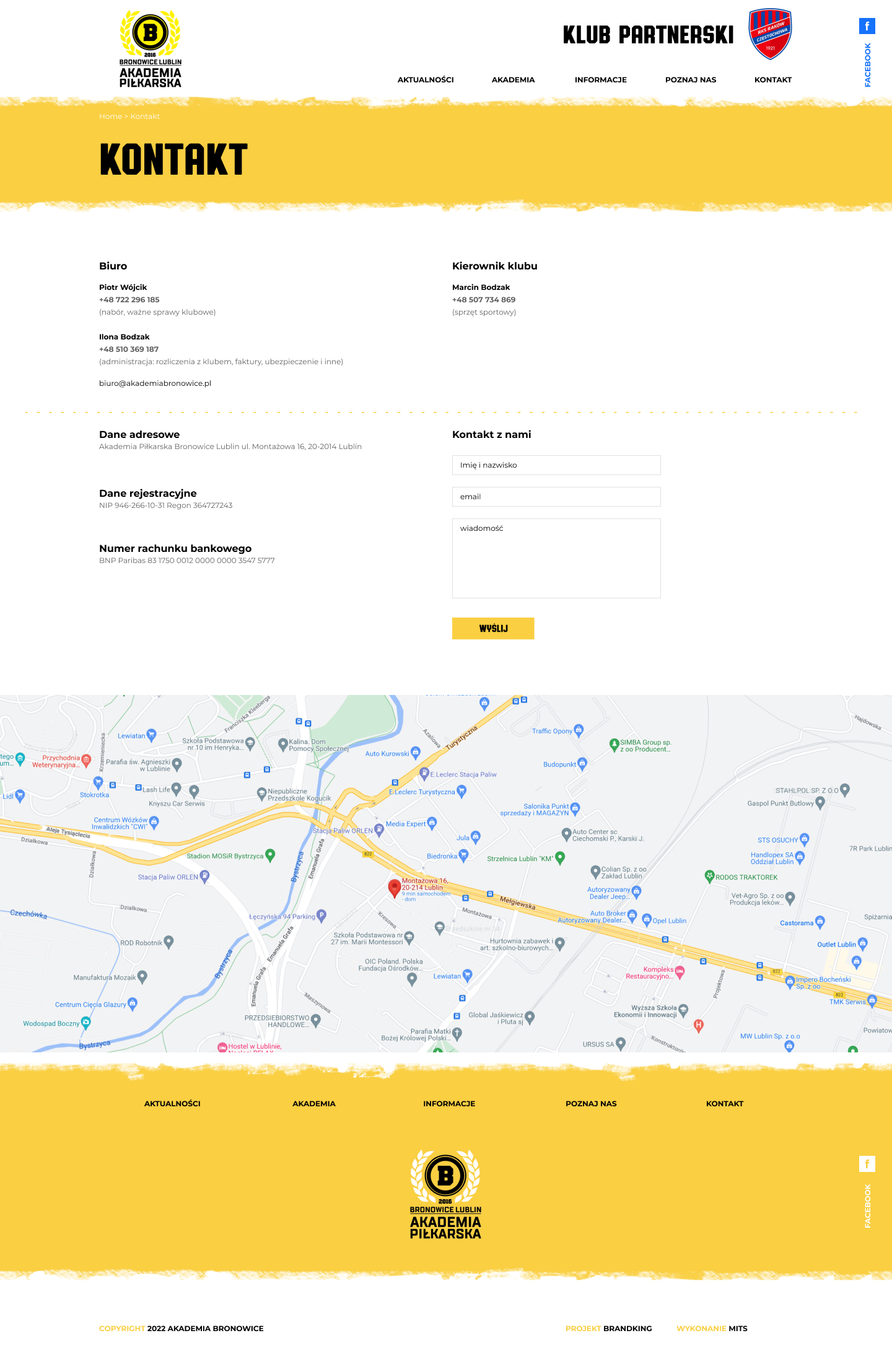Click the RODOS TRAKTOREK map marker
Screen dimensions: 892x1372
[710, 876]
